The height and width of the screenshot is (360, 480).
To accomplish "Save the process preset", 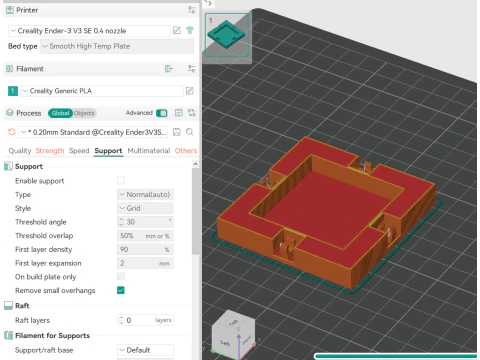I will coord(177,132).
